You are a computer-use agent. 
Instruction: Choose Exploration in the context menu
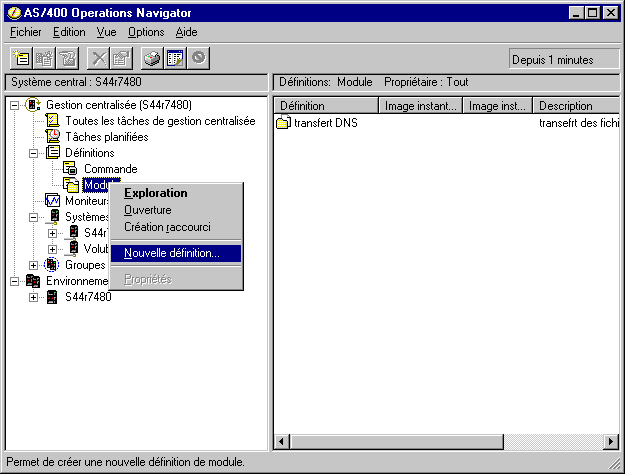[176, 193]
